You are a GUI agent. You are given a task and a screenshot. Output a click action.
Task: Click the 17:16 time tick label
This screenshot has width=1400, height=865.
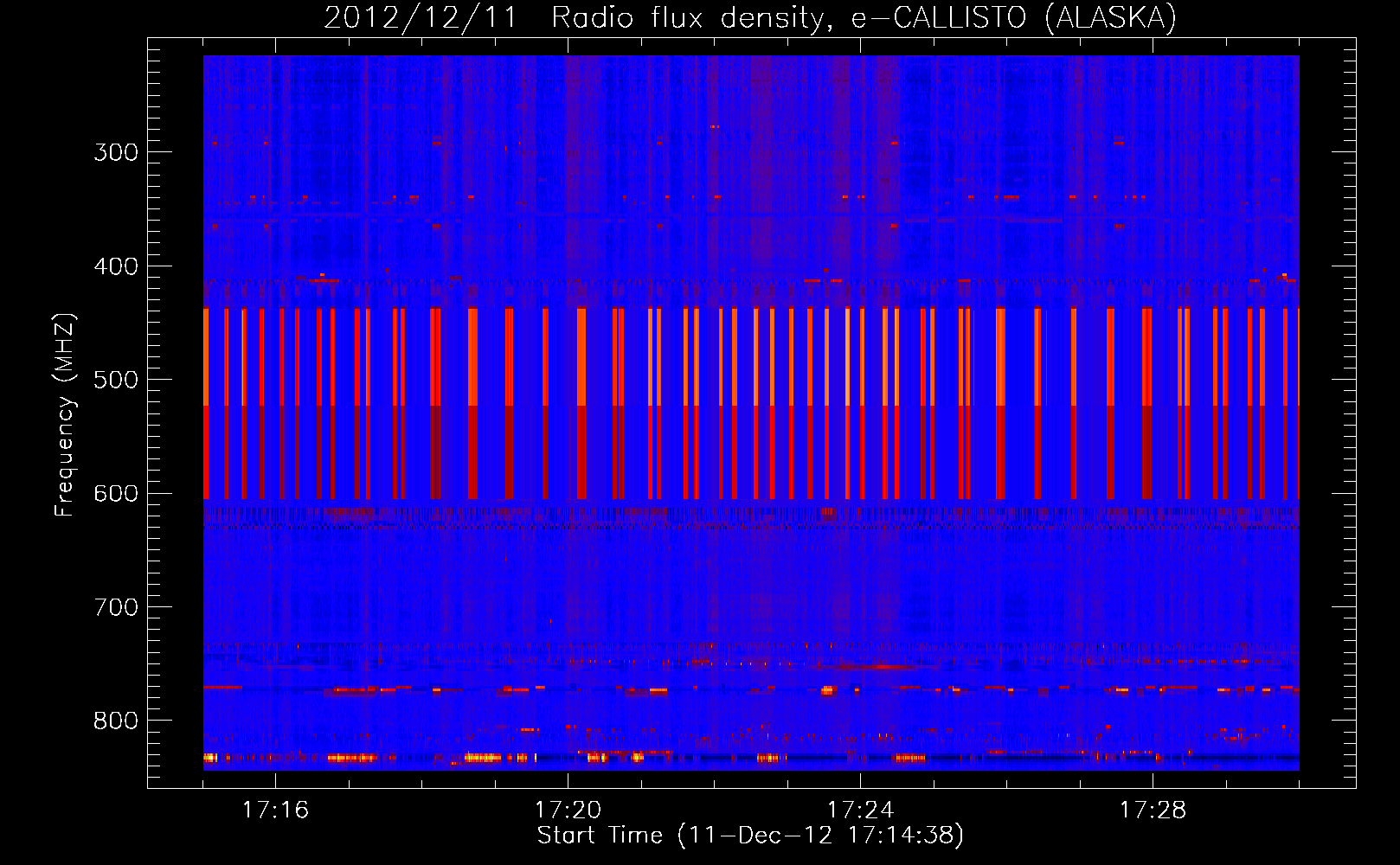coord(275,810)
